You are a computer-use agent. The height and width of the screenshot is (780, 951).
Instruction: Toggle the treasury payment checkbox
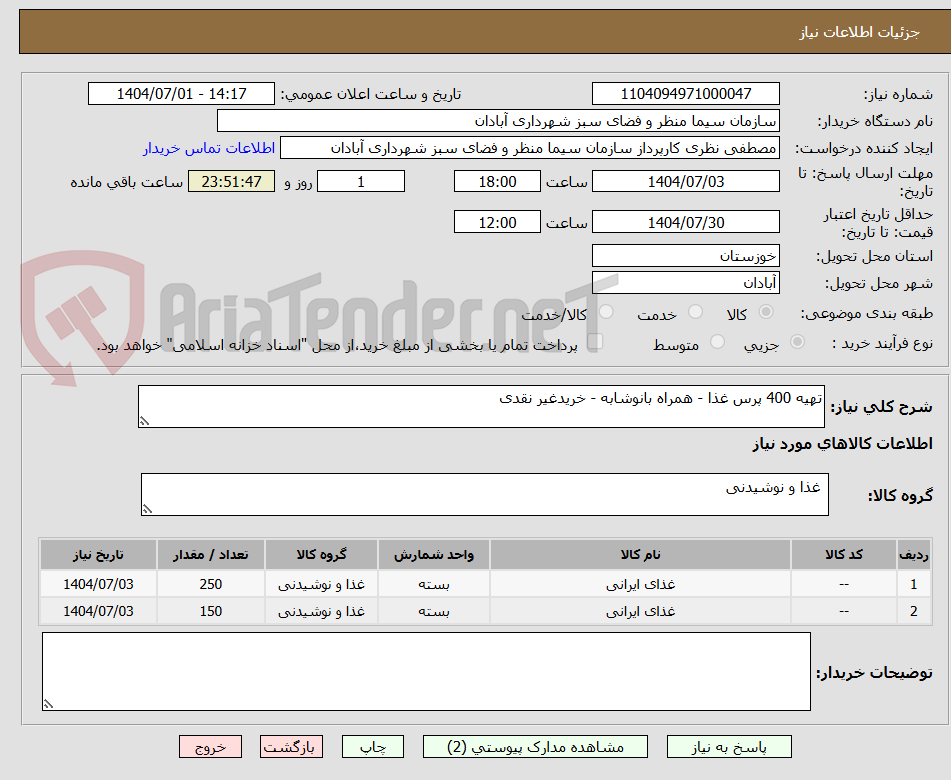coord(596,341)
